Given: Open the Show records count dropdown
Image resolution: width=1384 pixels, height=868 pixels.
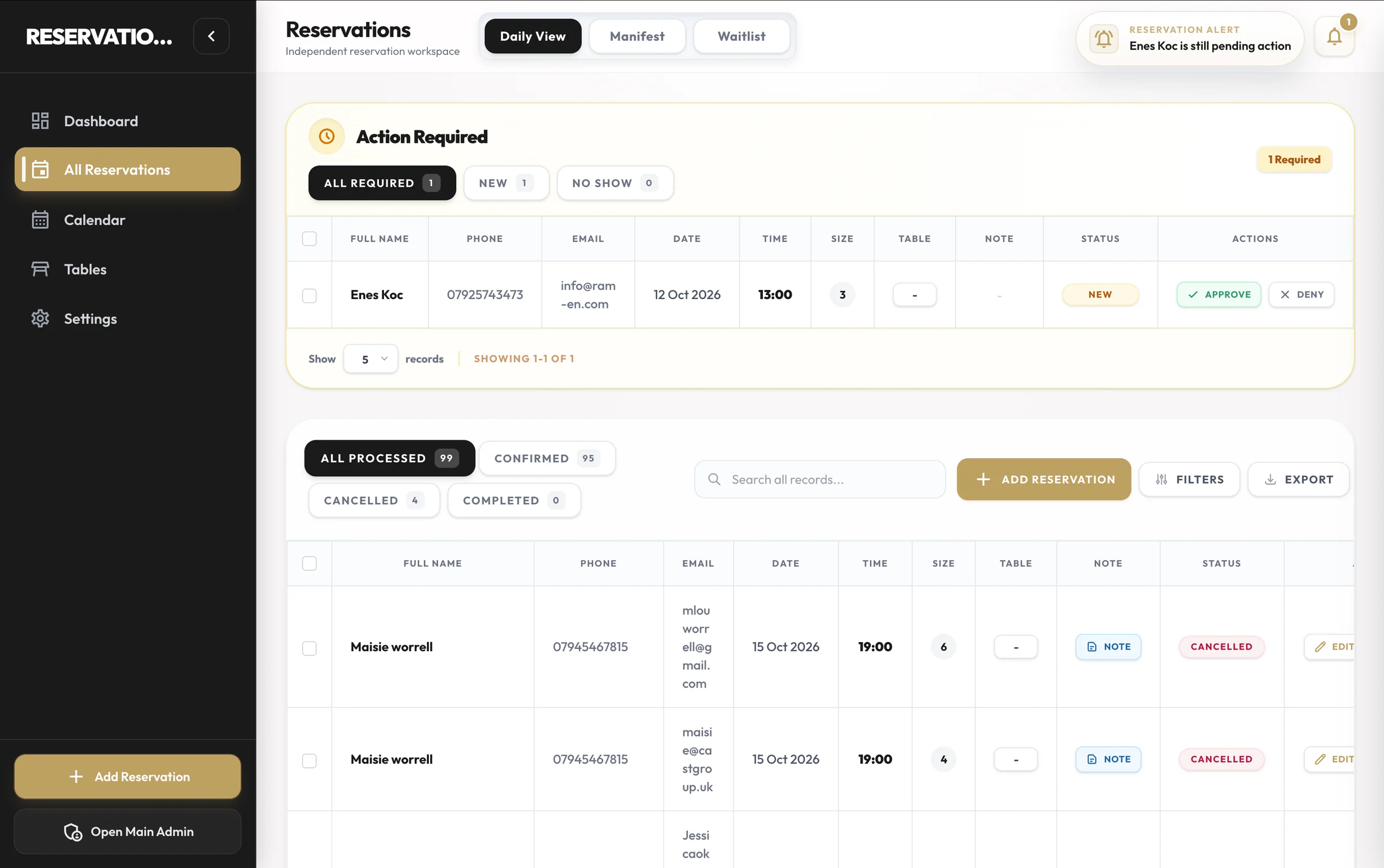Looking at the screenshot, I should tap(371, 358).
